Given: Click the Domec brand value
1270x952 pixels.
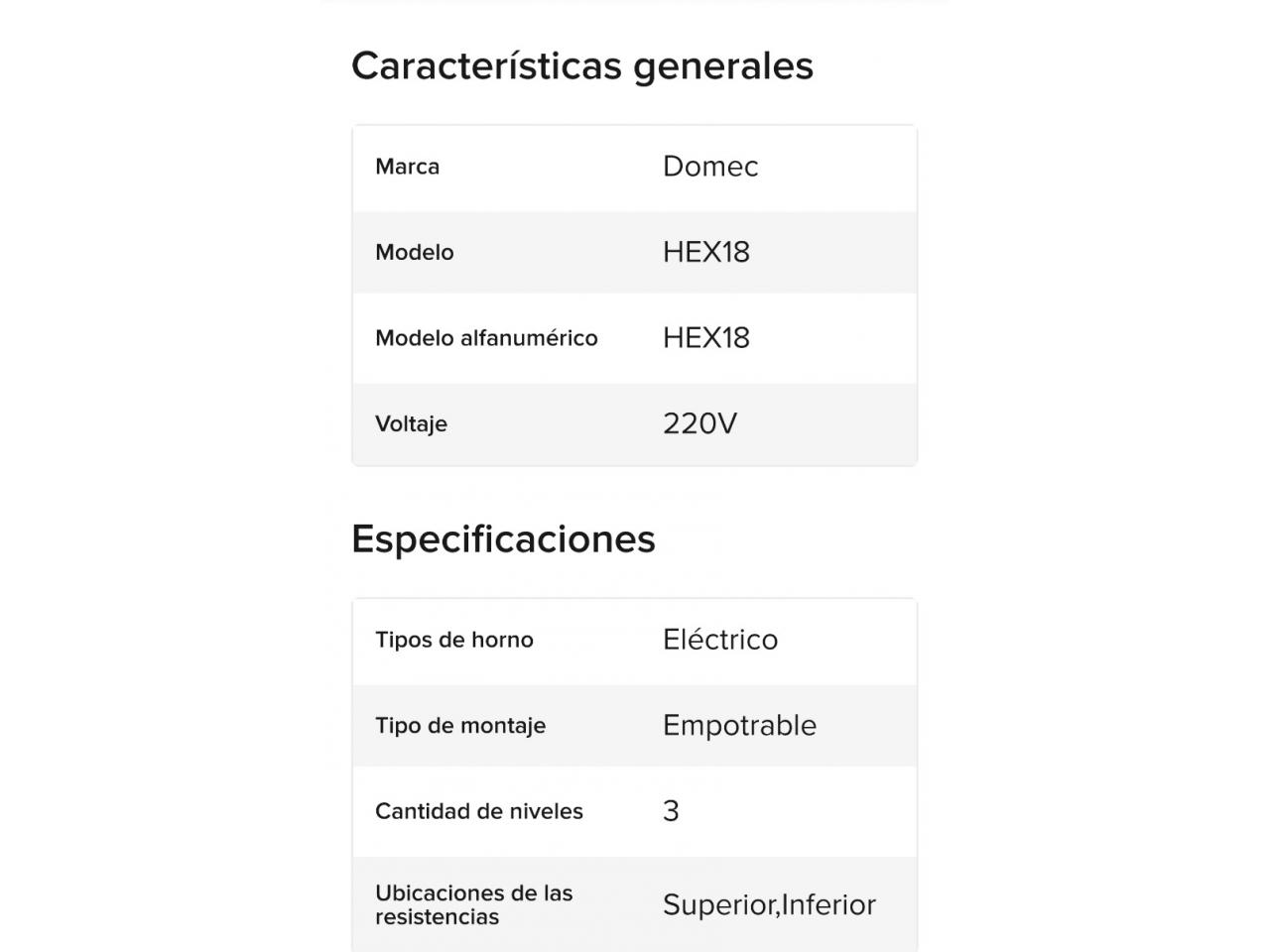Looking at the screenshot, I should click(710, 167).
